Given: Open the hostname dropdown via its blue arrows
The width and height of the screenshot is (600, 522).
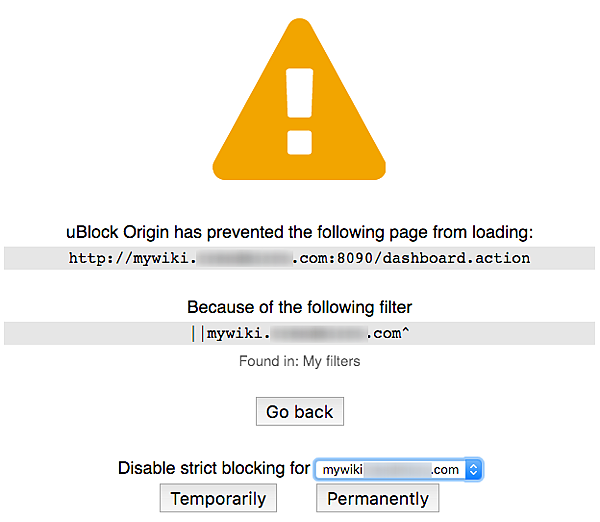Looking at the screenshot, I should (474, 469).
